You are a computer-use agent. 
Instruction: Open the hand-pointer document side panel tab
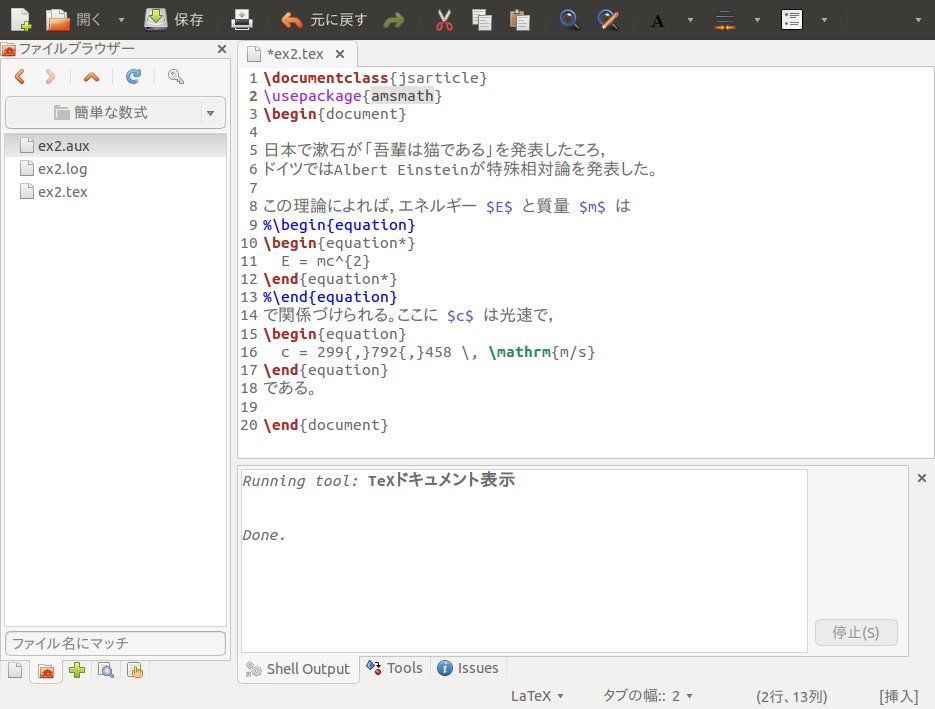pyautogui.click(x=135, y=670)
